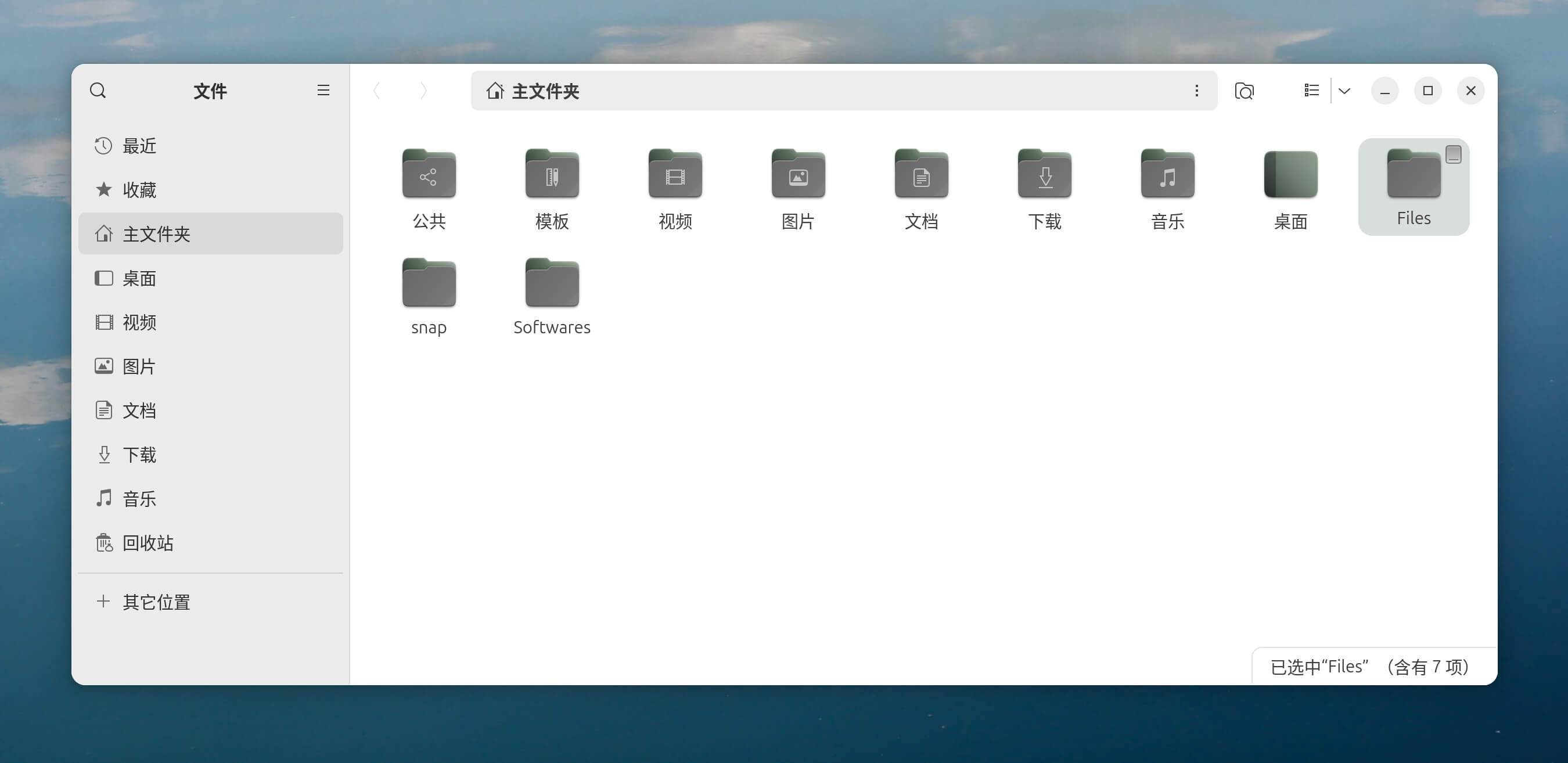Open 图片 (Pictures) in sidebar

pos(139,366)
